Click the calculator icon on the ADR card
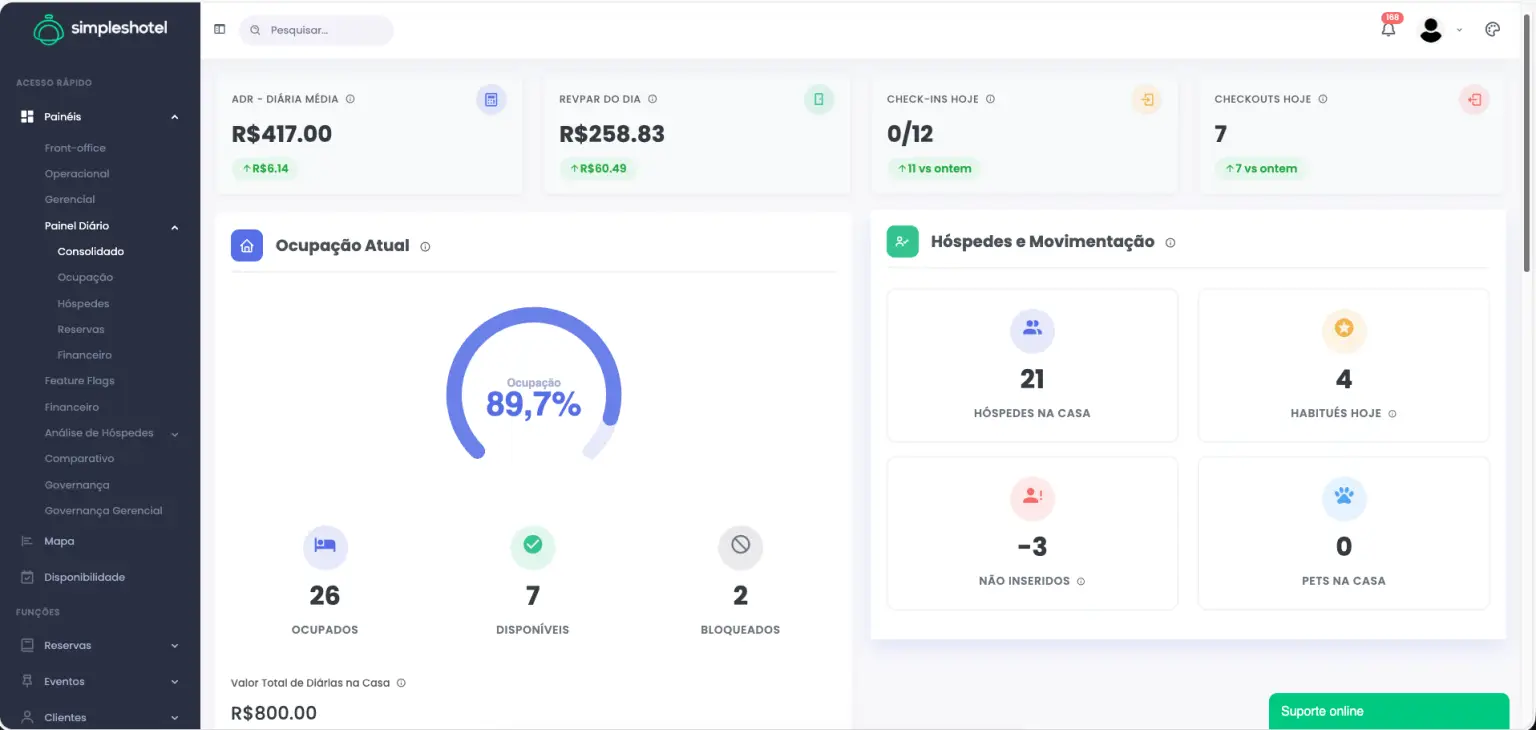1536x730 pixels. coord(491,99)
